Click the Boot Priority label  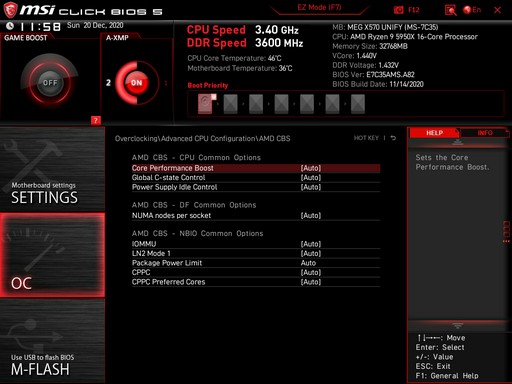click(208, 85)
